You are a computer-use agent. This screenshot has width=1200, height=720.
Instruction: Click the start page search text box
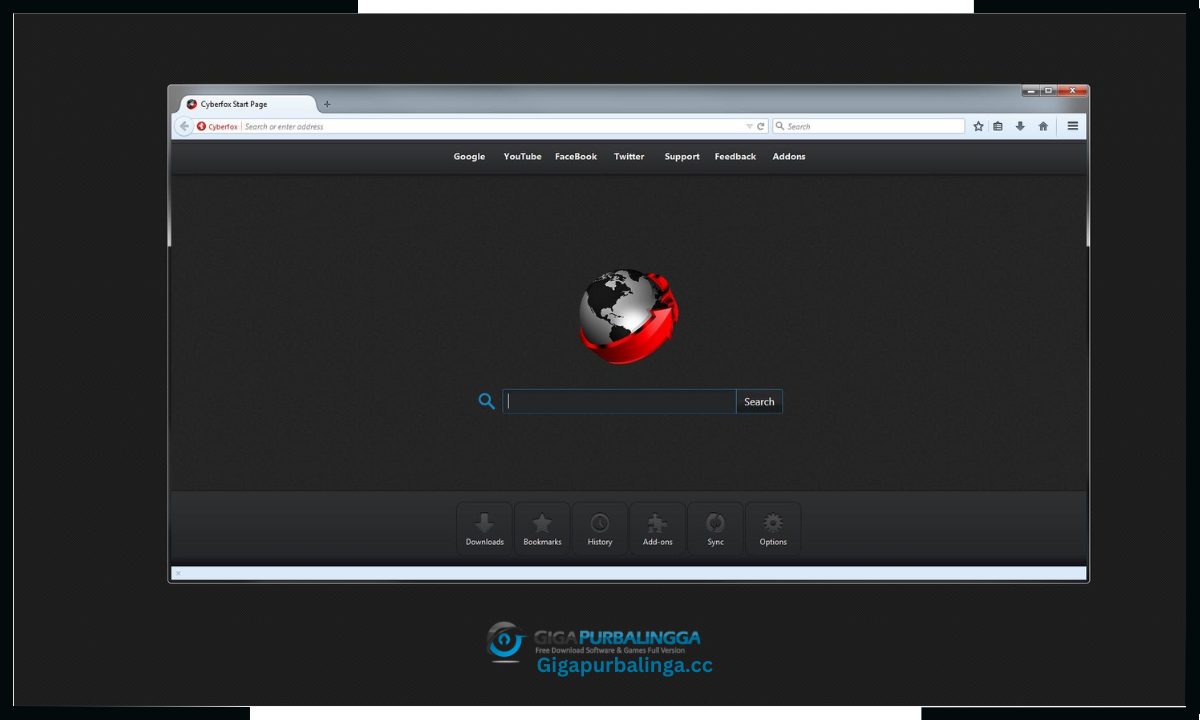(619, 401)
